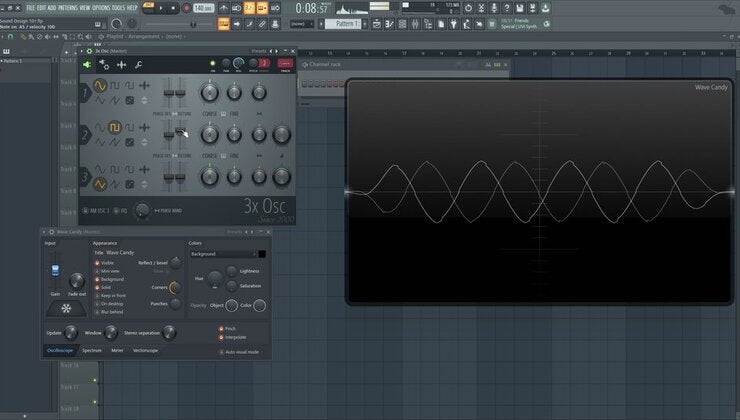Open the Browser view icon
Viewport: 740px width, 420px height.
tap(428, 24)
